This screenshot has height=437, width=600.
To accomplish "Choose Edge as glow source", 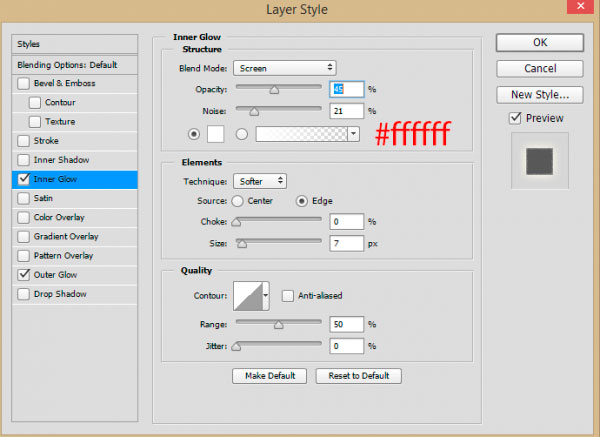I will click(x=302, y=201).
